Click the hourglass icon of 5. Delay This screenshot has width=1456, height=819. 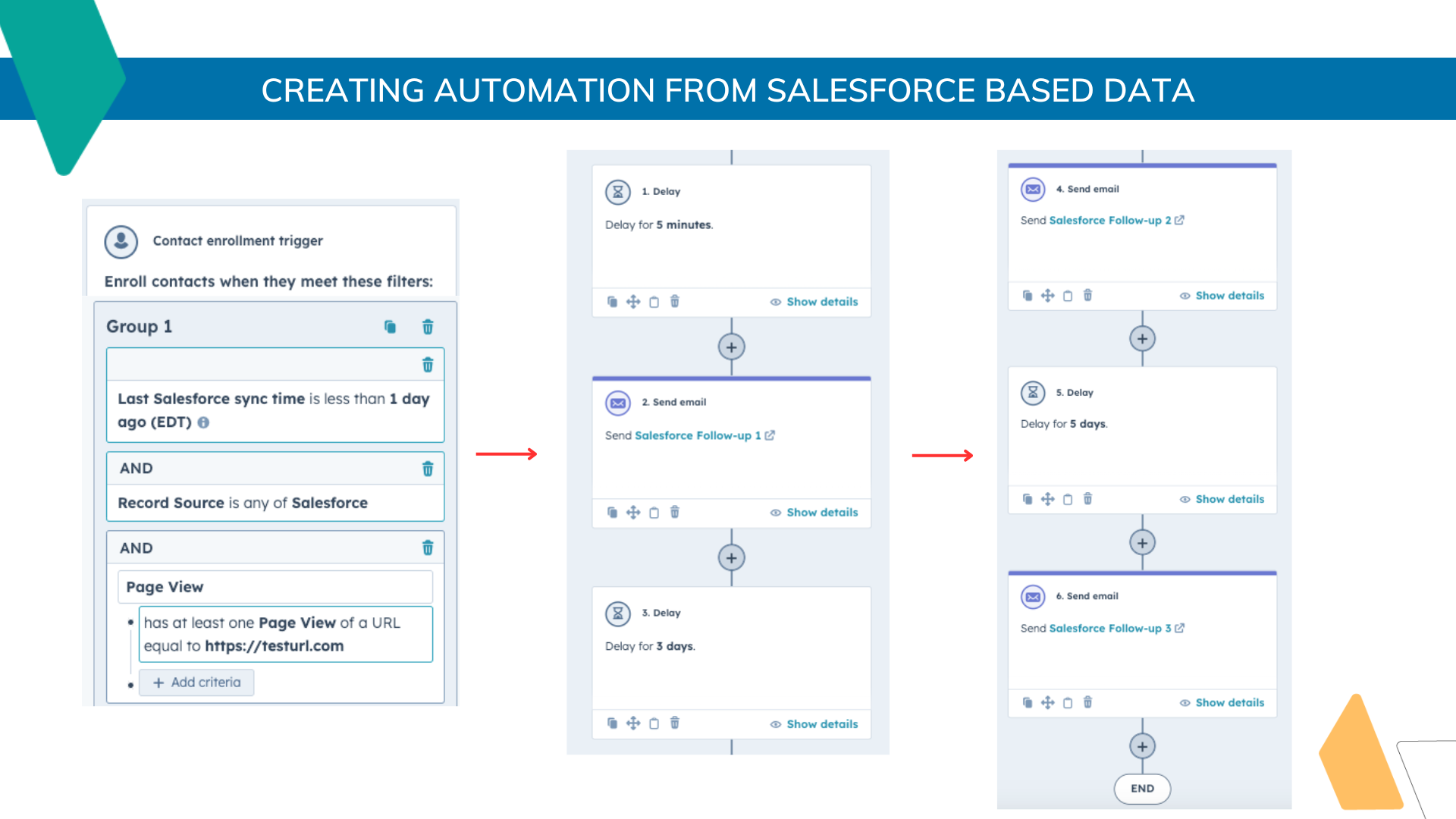[x=1033, y=393]
